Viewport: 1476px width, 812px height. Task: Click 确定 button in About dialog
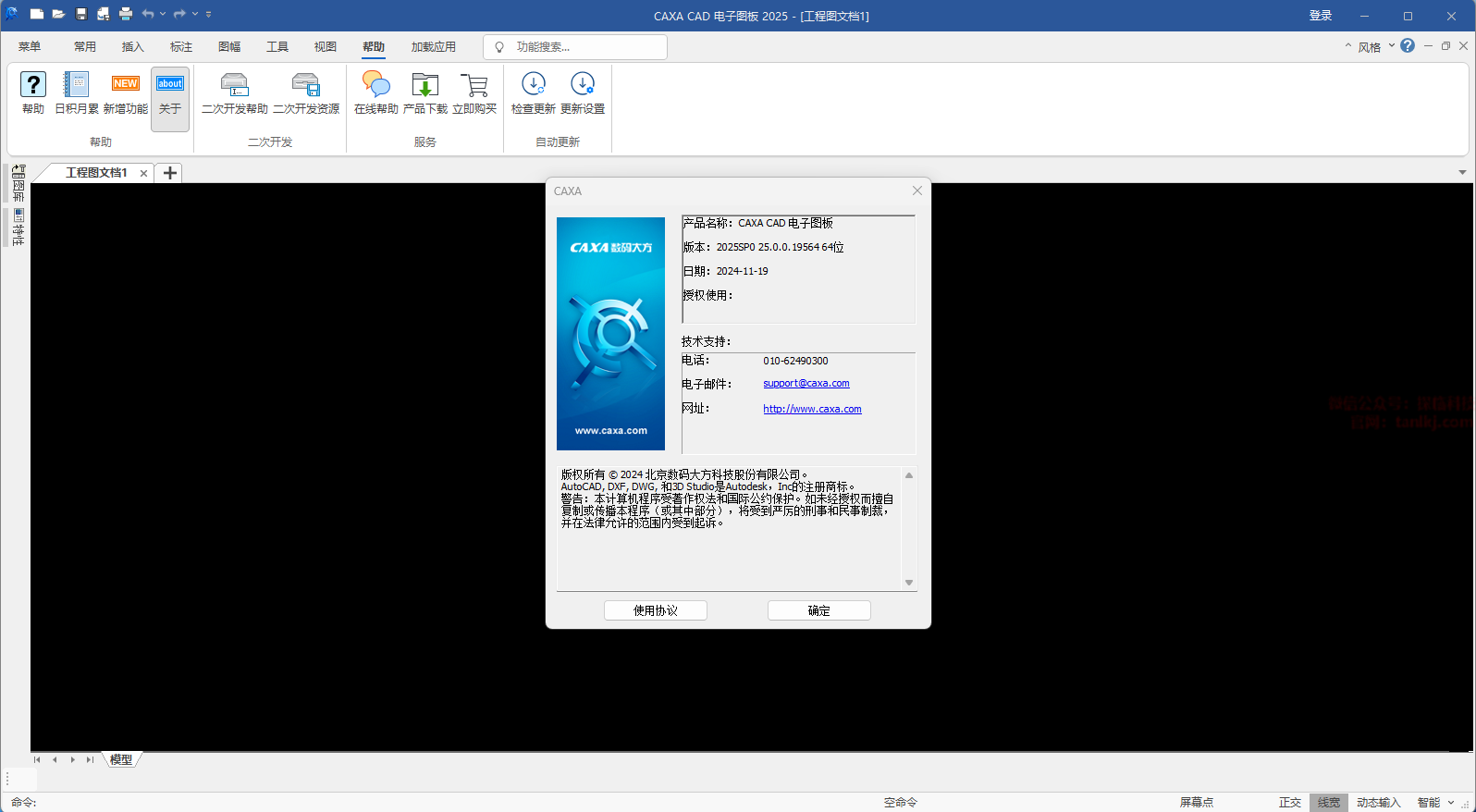818,610
